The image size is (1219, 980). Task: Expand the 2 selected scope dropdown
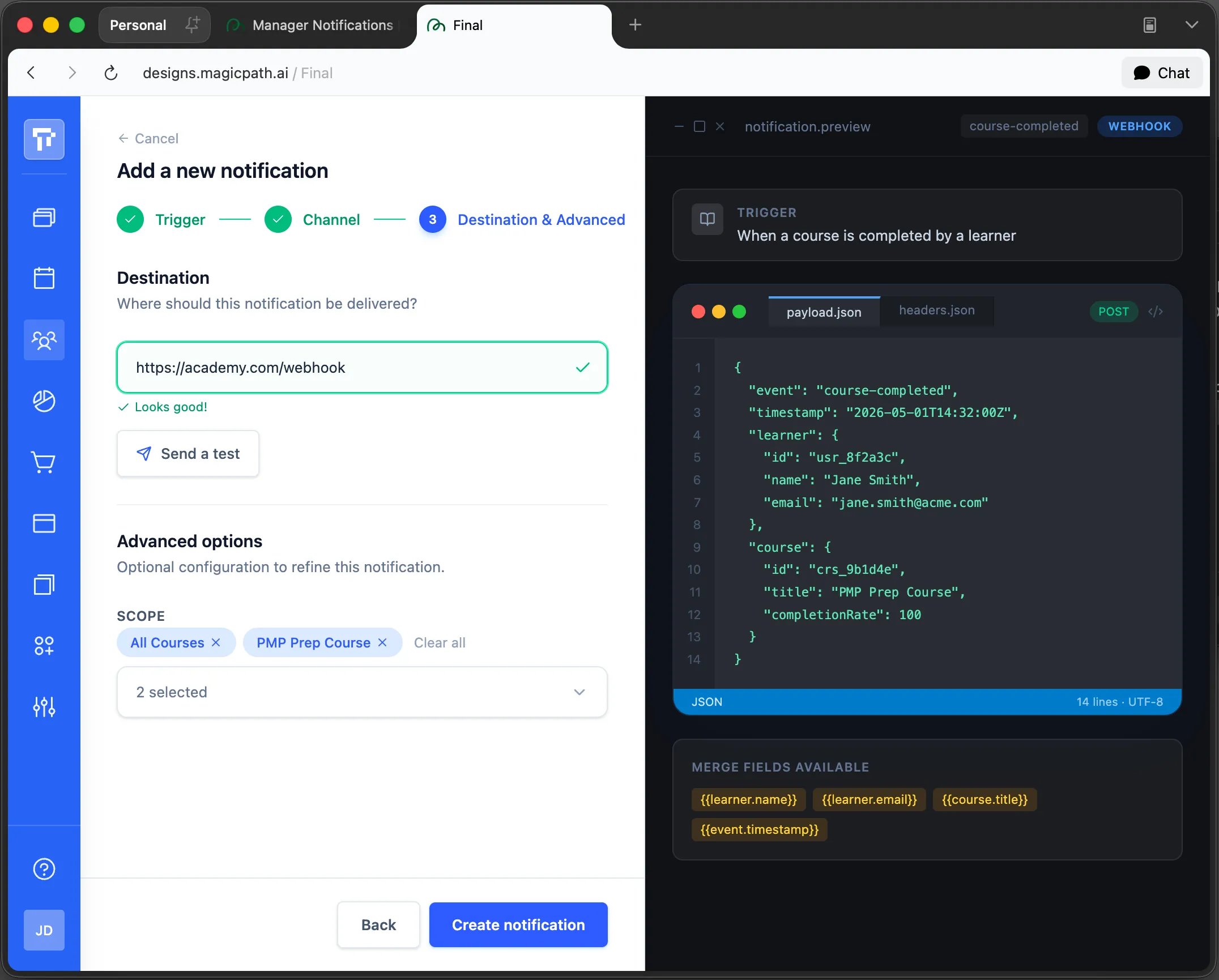(362, 692)
